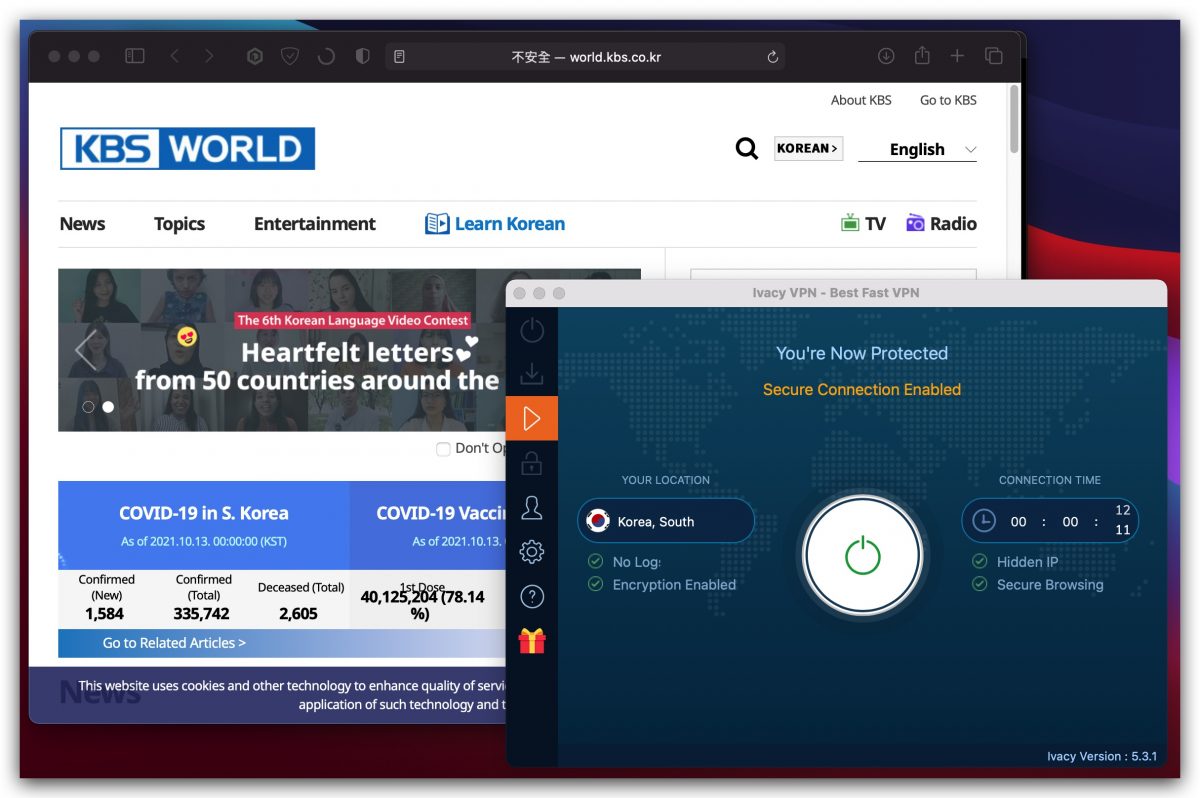Open the English language dropdown
The image size is (1200, 798).
click(917, 149)
